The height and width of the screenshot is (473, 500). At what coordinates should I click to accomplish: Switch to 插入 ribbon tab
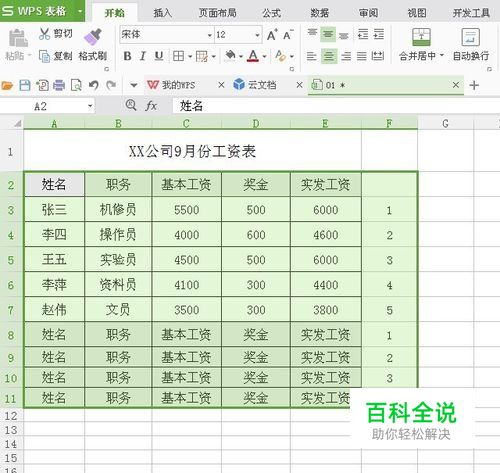162,13
